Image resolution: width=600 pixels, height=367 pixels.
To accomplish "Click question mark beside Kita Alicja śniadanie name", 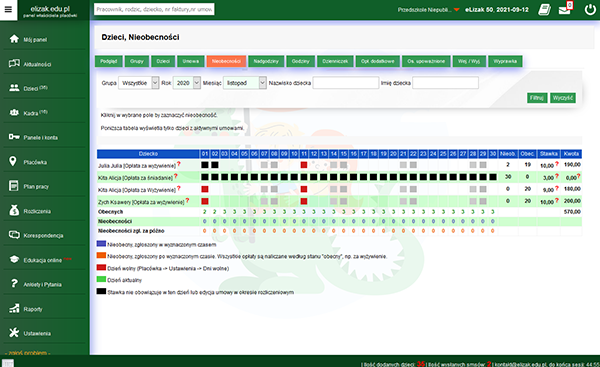I will click(x=176, y=176).
